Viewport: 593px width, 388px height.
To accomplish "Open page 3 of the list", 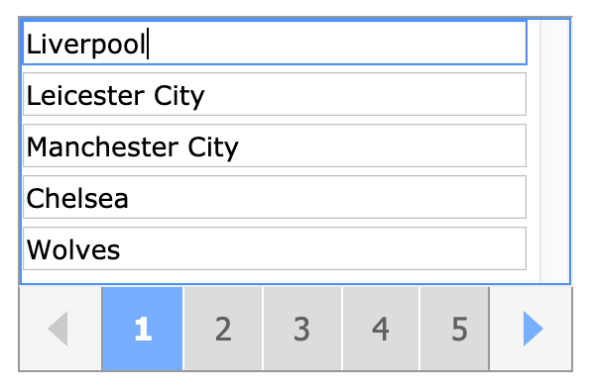I will 302,329.
